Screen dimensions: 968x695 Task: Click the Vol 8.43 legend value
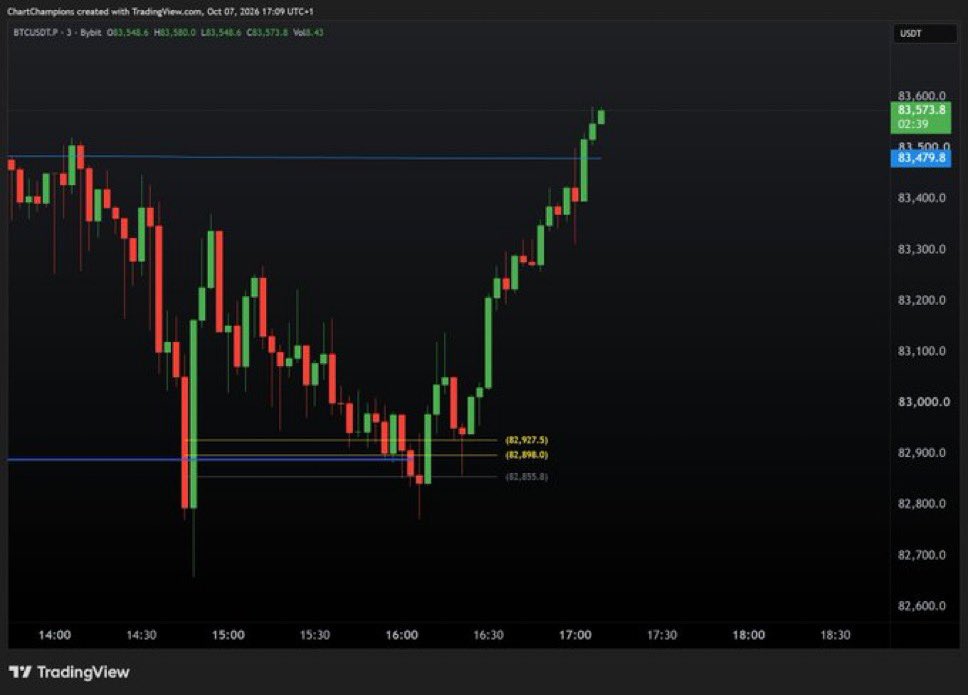pos(308,32)
